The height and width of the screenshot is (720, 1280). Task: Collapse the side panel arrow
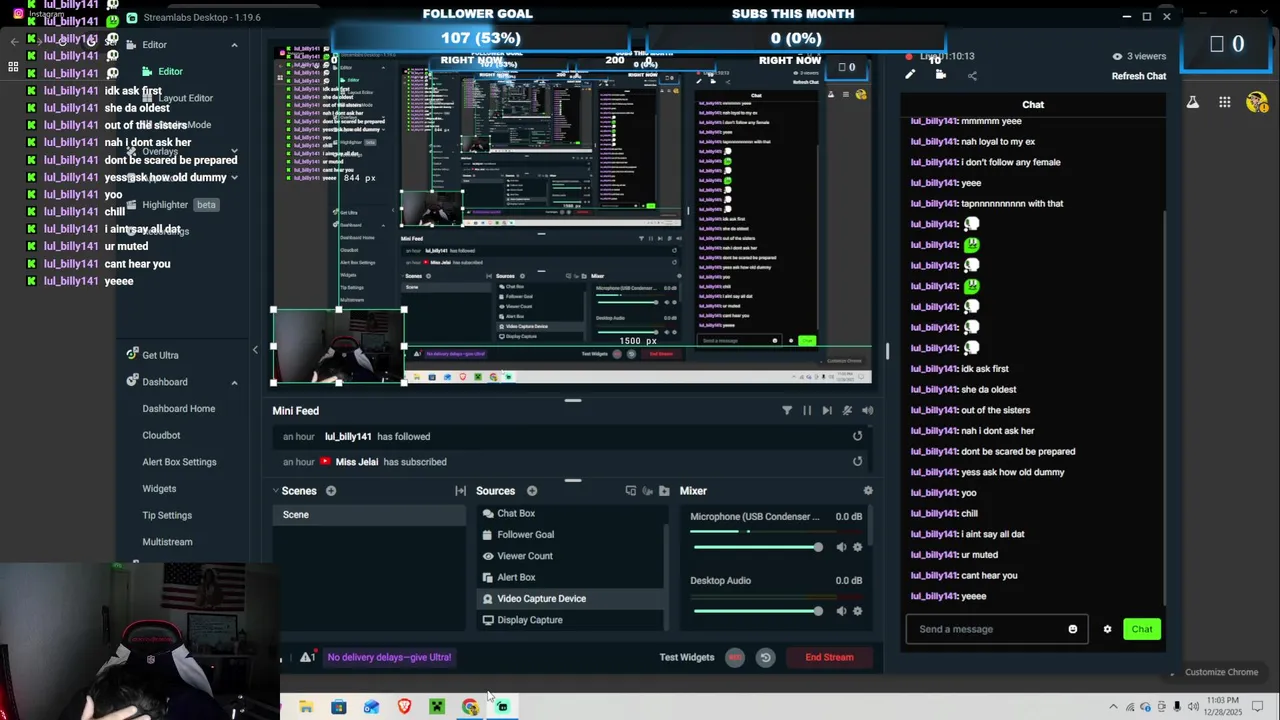(x=255, y=349)
